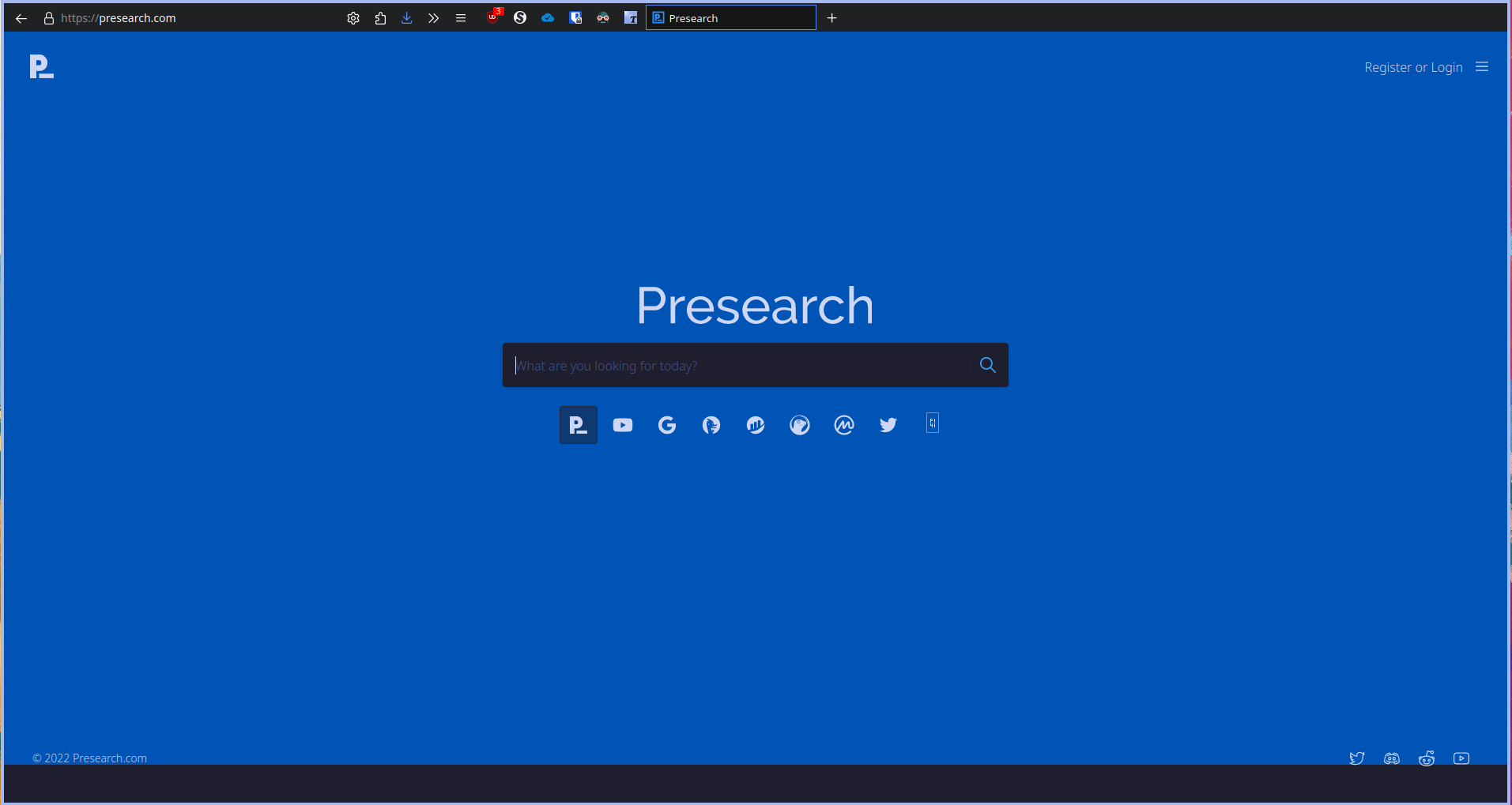Select the DuckDuckGo search provider icon

click(x=711, y=425)
